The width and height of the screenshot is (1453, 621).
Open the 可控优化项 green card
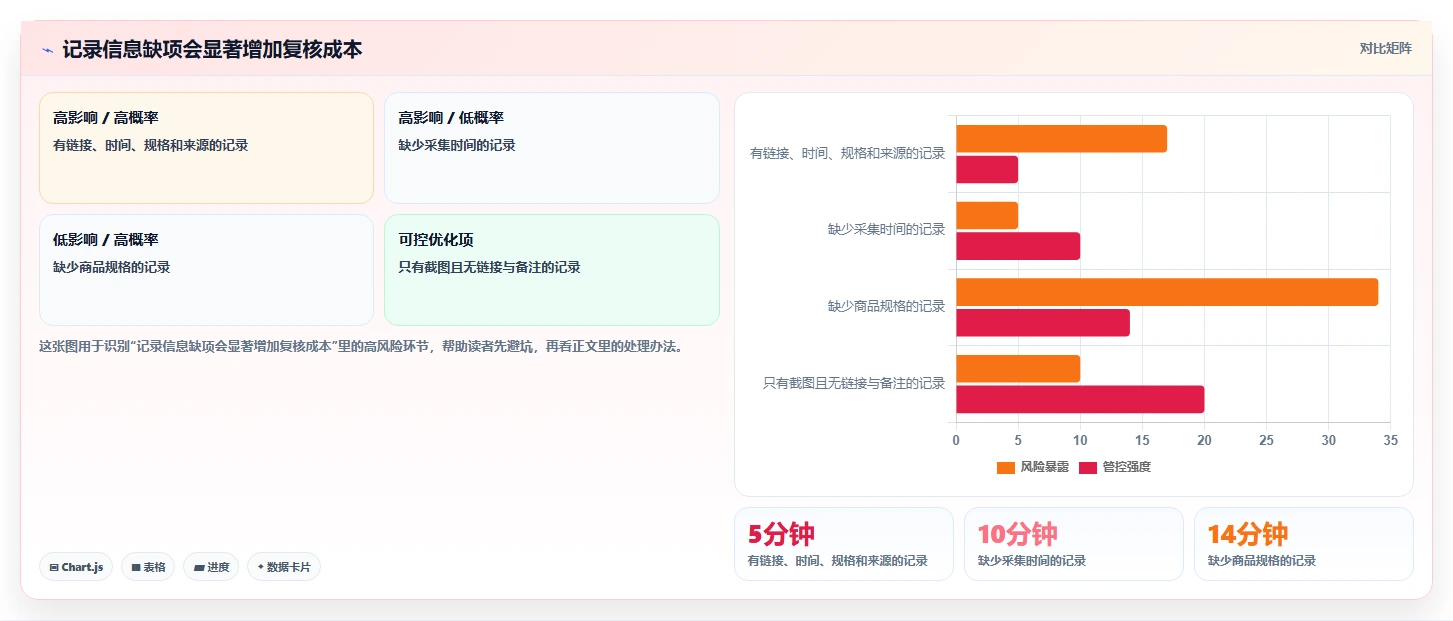coord(552,270)
